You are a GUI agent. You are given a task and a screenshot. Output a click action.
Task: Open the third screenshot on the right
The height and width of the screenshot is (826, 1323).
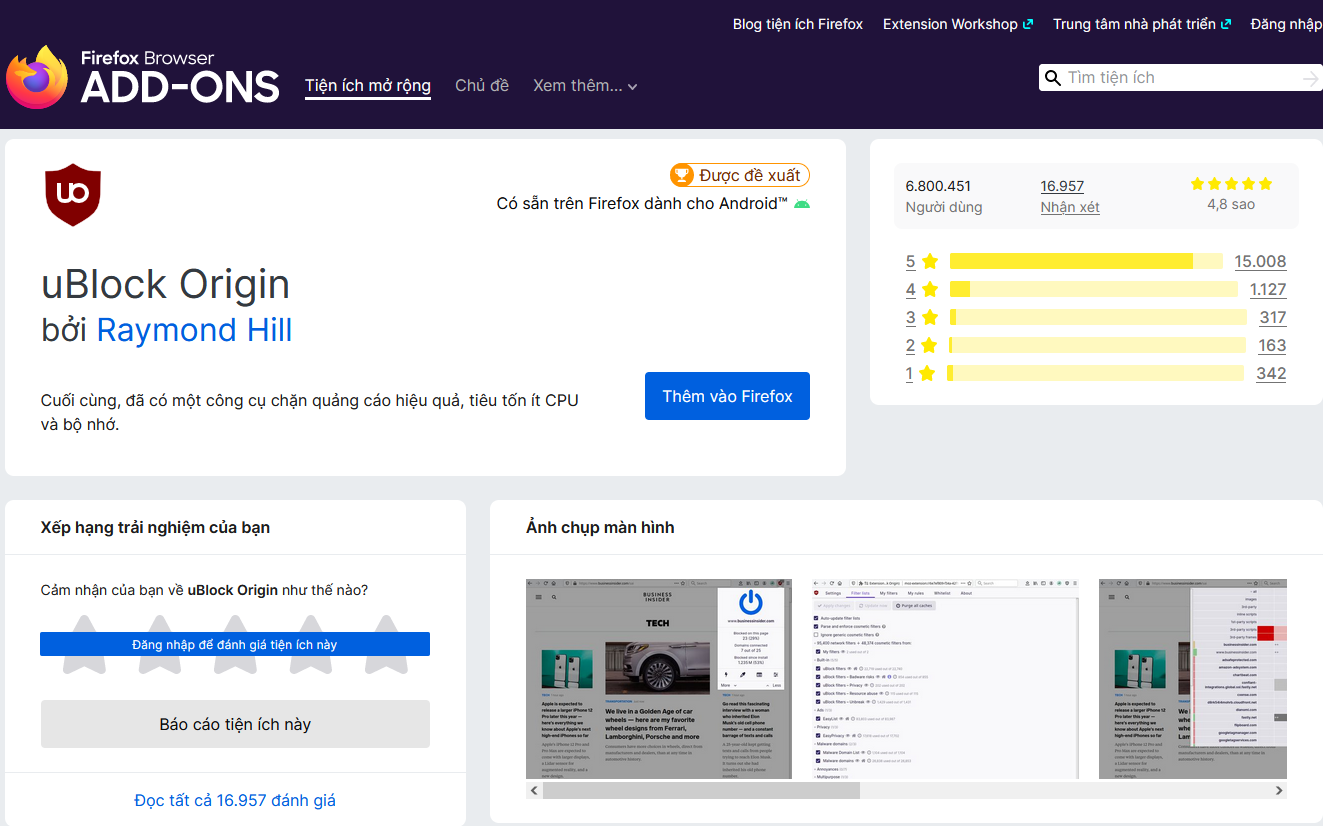1193,678
